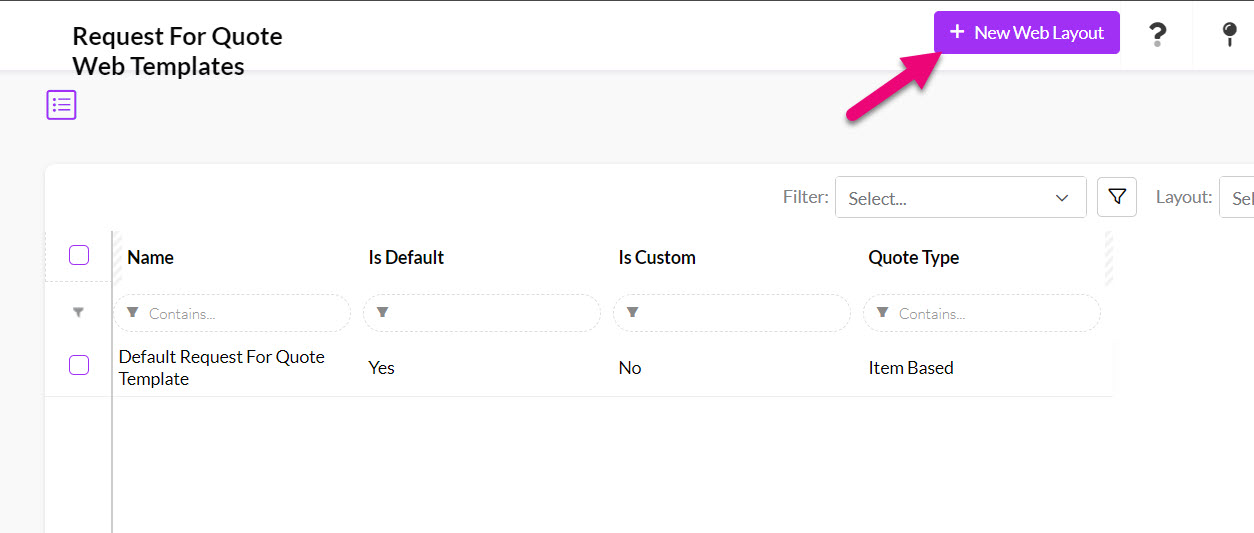The width and height of the screenshot is (1254, 533).
Task: Open the help question mark icon
Action: tap(1157, 35)
